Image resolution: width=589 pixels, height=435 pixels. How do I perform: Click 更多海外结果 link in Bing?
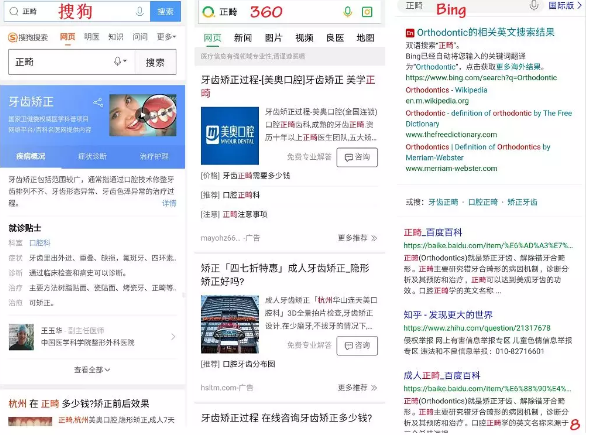[x=518, y=67]
